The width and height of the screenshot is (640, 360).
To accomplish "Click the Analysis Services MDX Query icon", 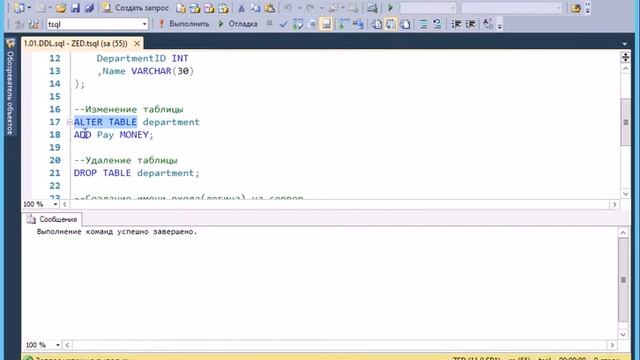I will 195,8.
